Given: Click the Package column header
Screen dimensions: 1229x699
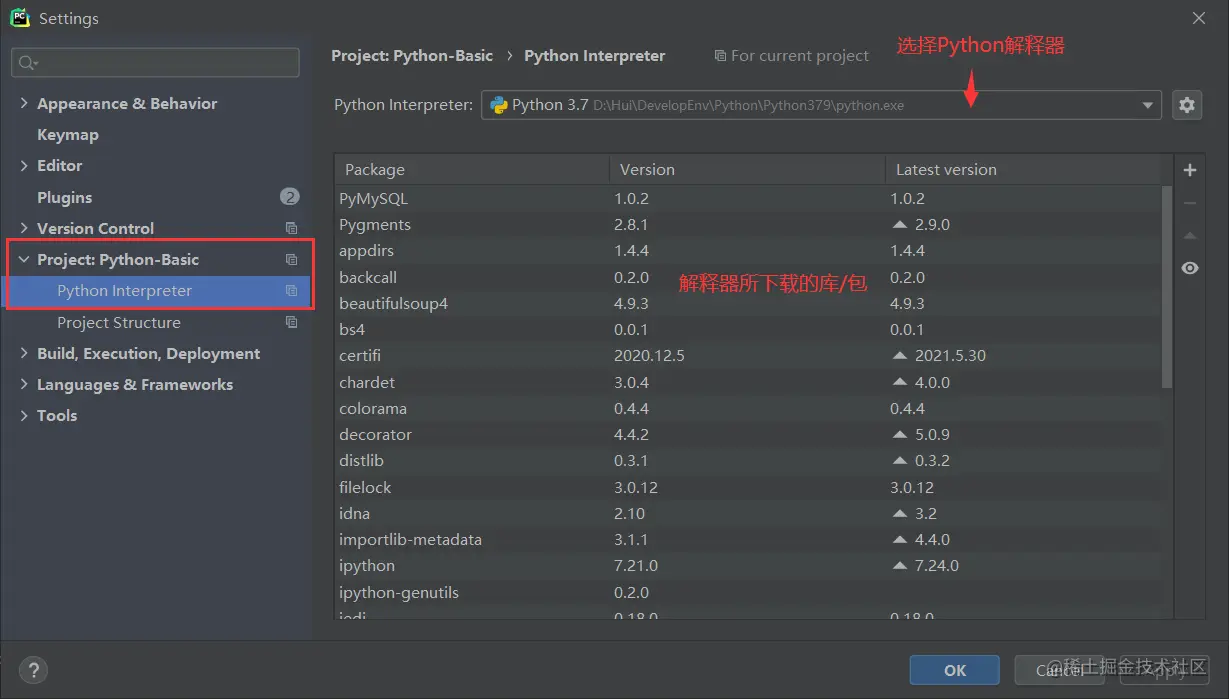Looking at the screenshot, I should click(x=472, y=169).
